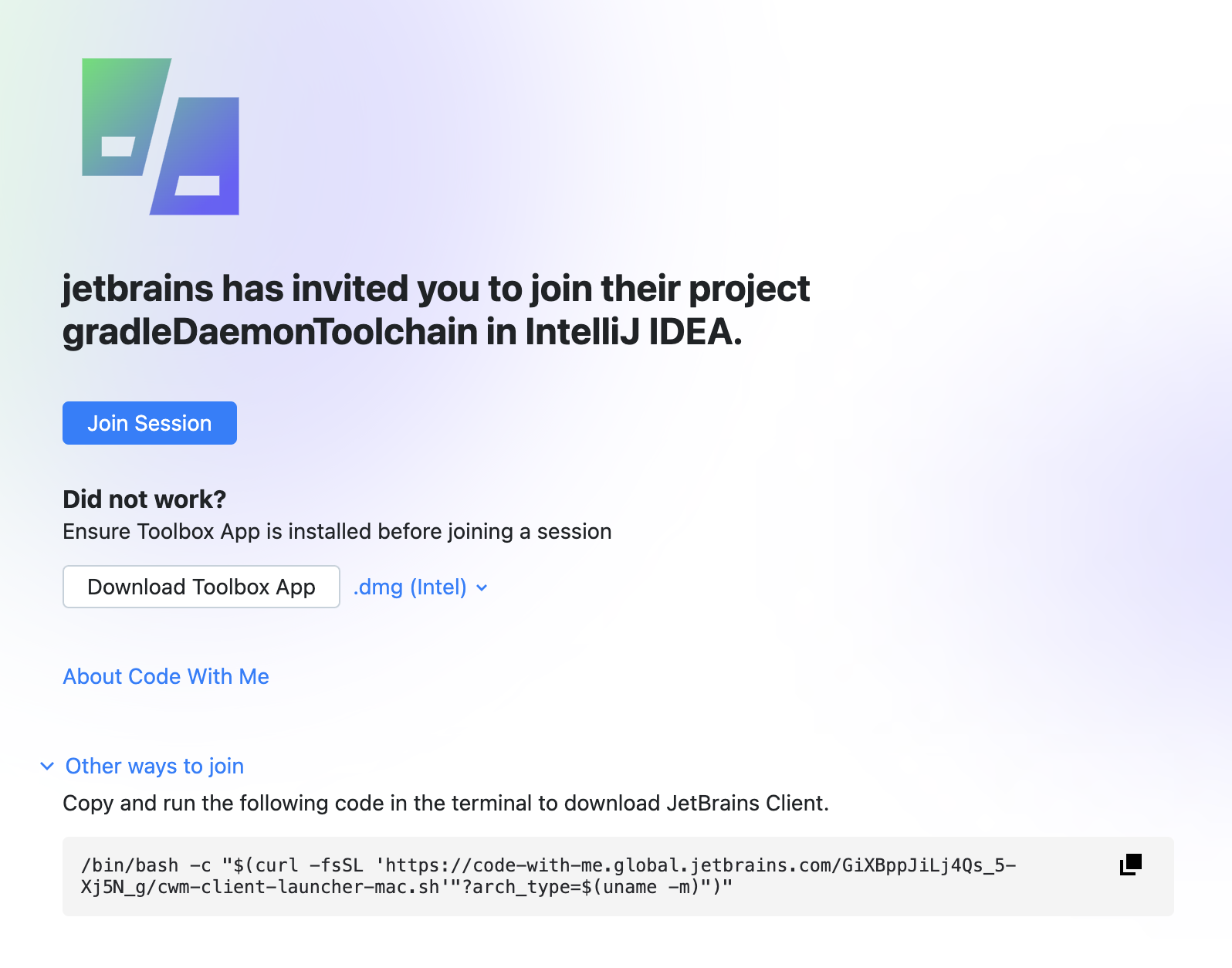Join the gradleDaemonToolchain session
The width and height of the screenshot is (1232, 968).
[149, 423]
